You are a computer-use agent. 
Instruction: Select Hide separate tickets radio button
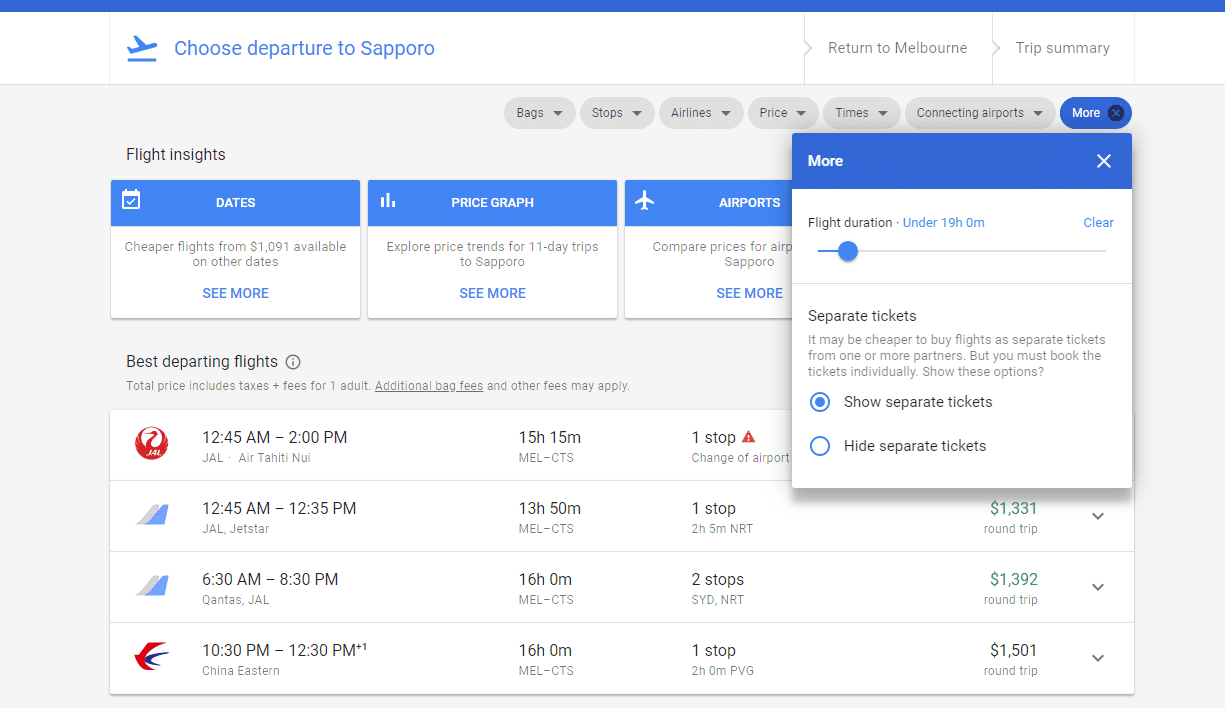pyautogui.click(x=820, y=446)
